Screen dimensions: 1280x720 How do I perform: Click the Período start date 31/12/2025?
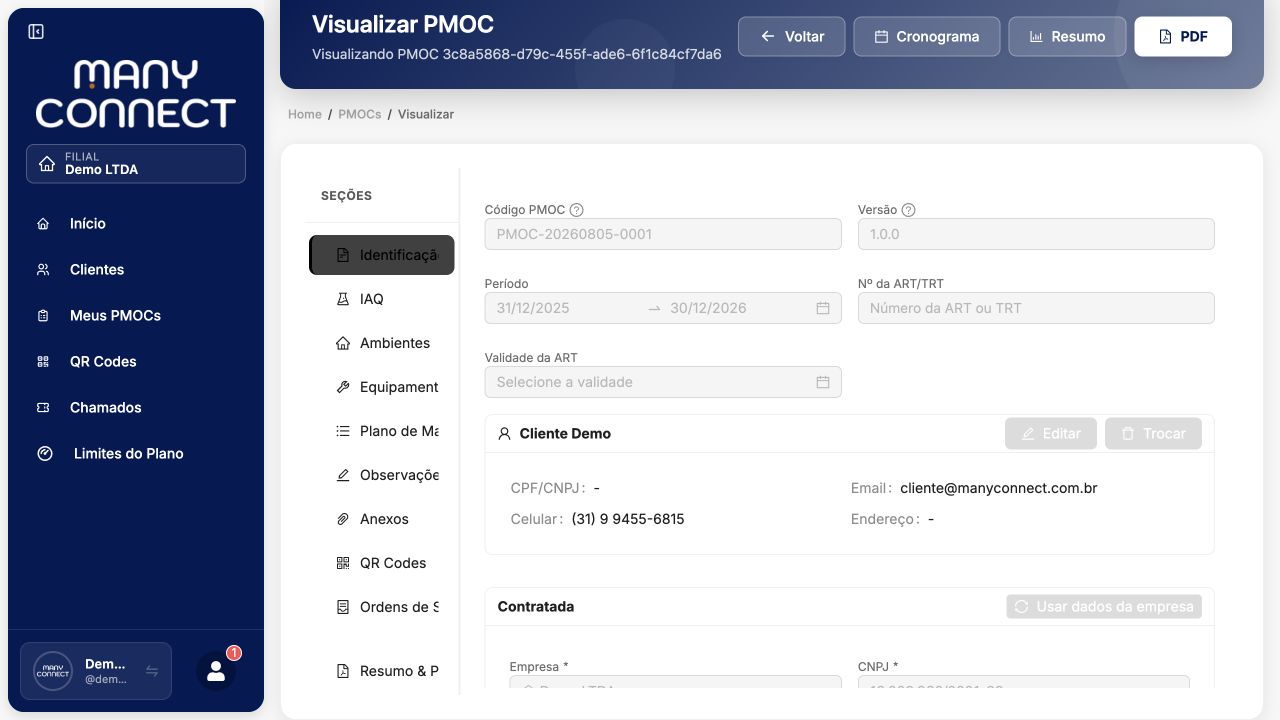click(533, 308)
